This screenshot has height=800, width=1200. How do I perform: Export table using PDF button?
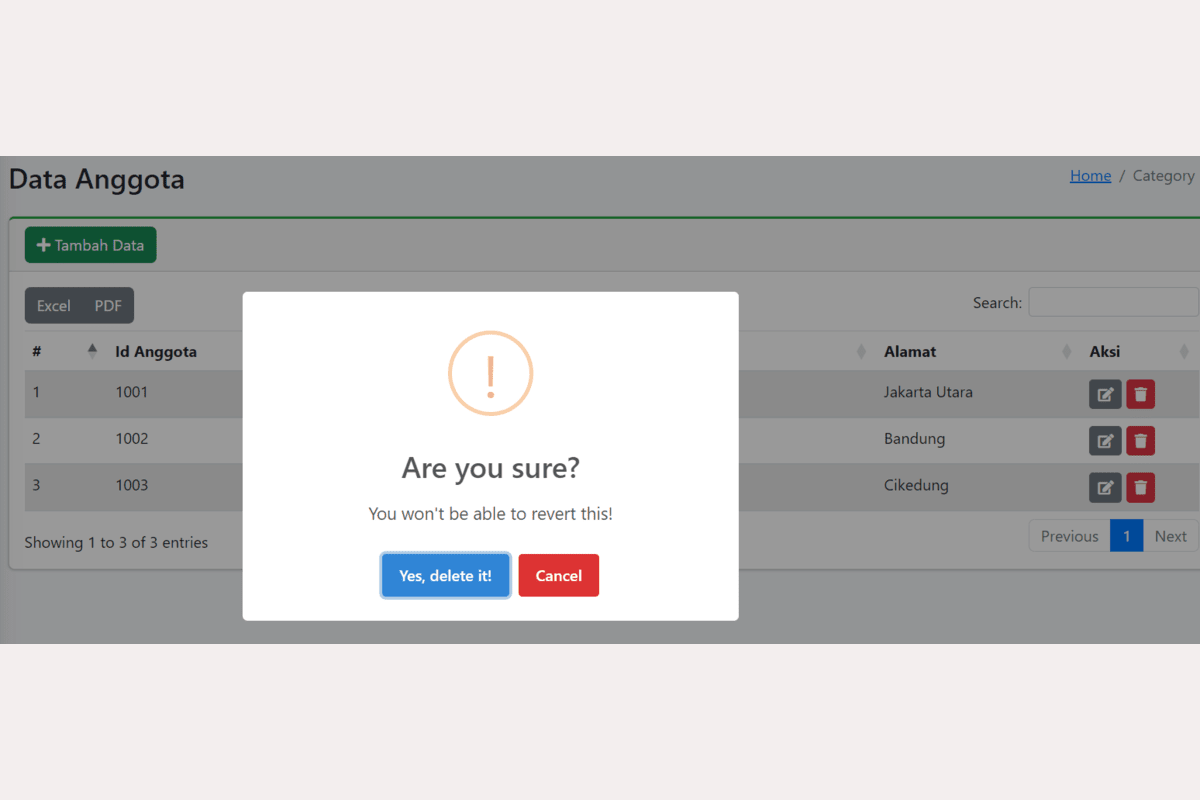pyautogui.click(x=108, y=306)
